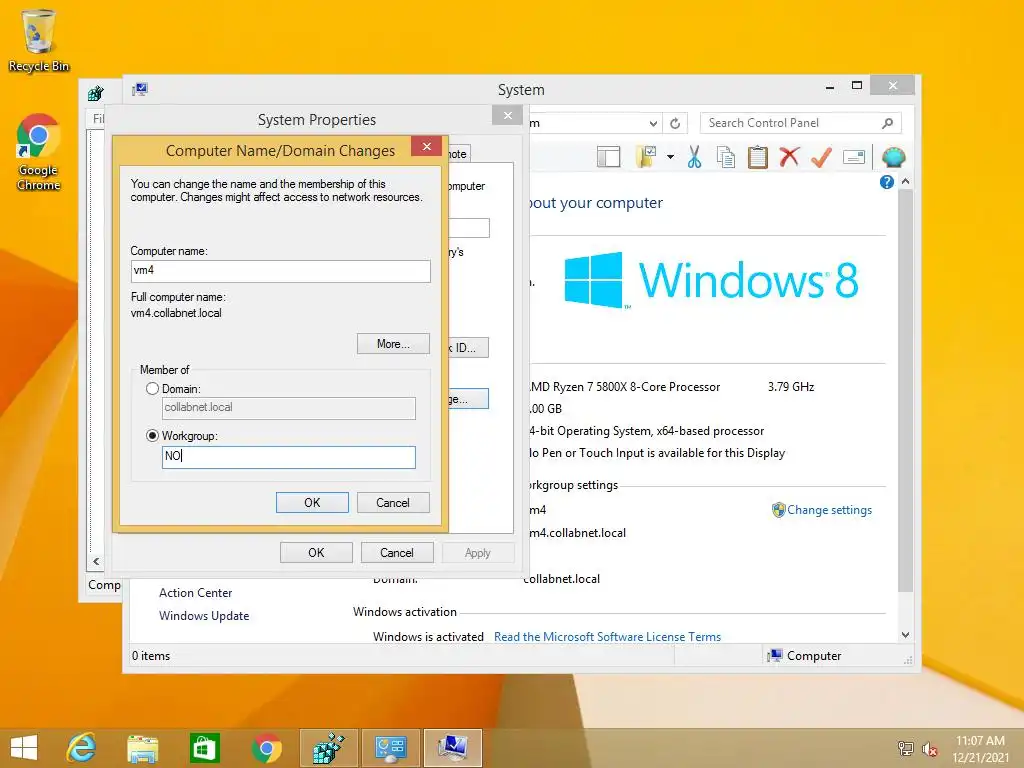The width and height of the screenshot is (1024, 768).
Task: Open Windows Store from the taskbar
Action: pyautogui.click(x=204, y=748)
